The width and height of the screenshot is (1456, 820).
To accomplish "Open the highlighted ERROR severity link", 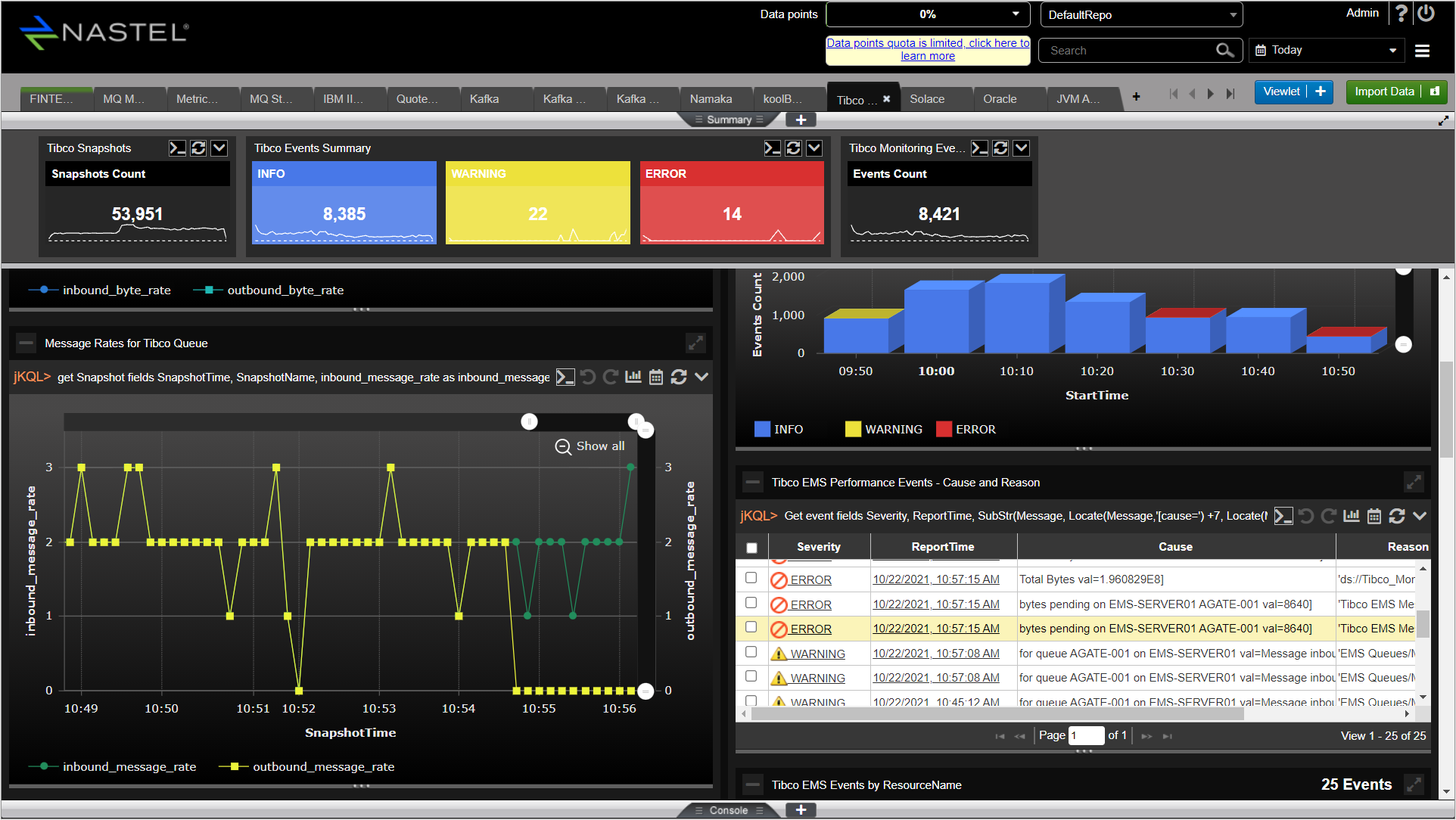I will (x=810, y=629).
